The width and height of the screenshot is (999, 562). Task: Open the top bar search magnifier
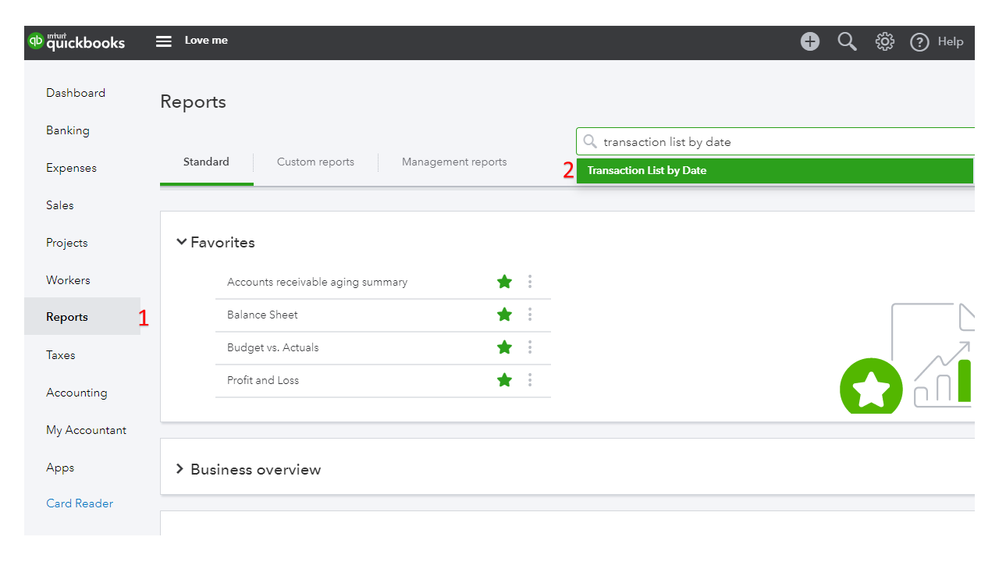coord(847,42)
